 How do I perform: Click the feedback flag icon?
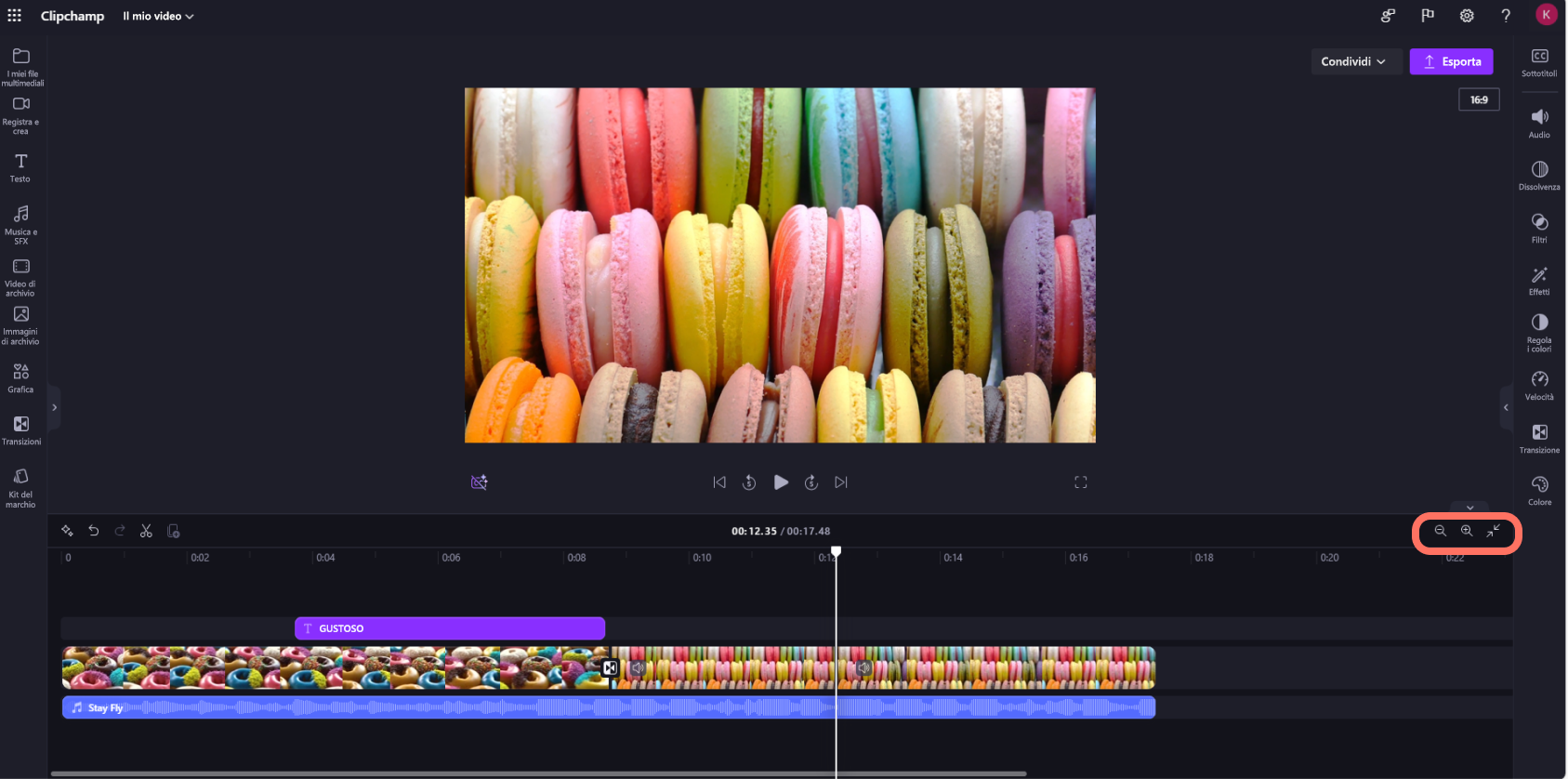coord(1427,15)
